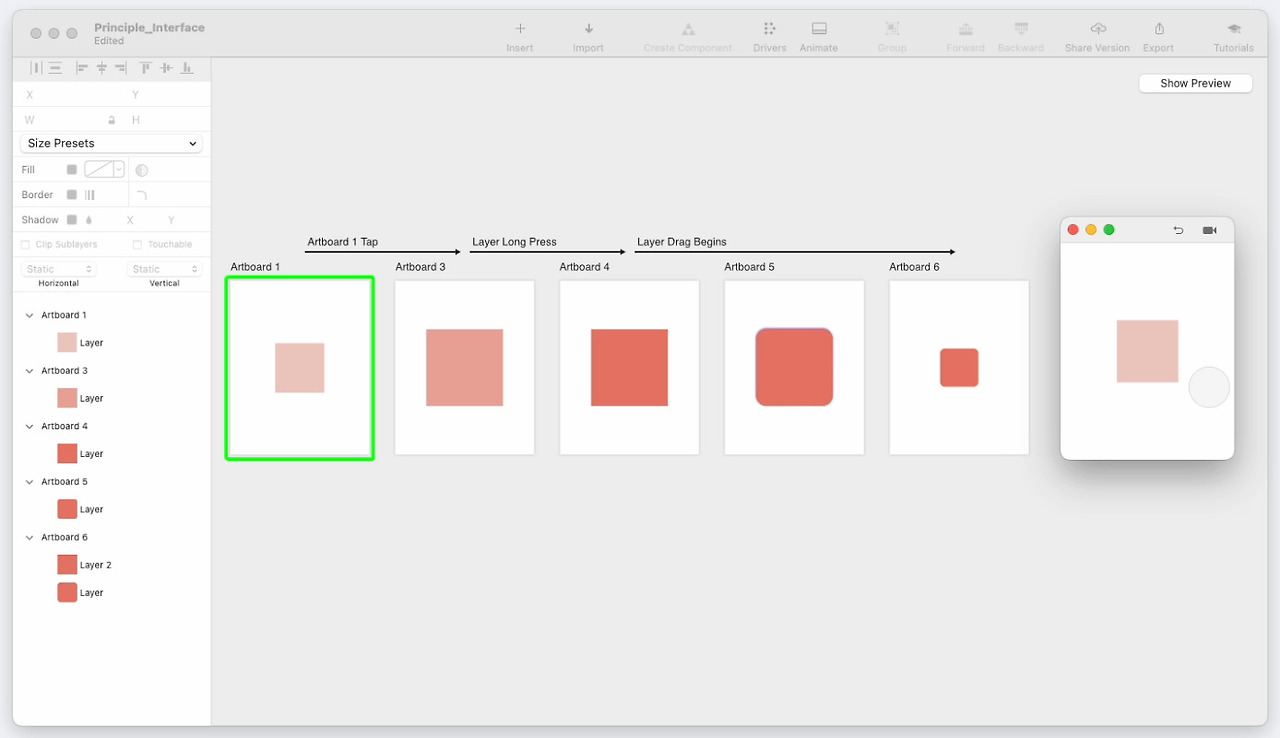Click the corner radius icon
Image resolution: width=1280 pixels, height=738 pixels.
[x=142, y=195]
